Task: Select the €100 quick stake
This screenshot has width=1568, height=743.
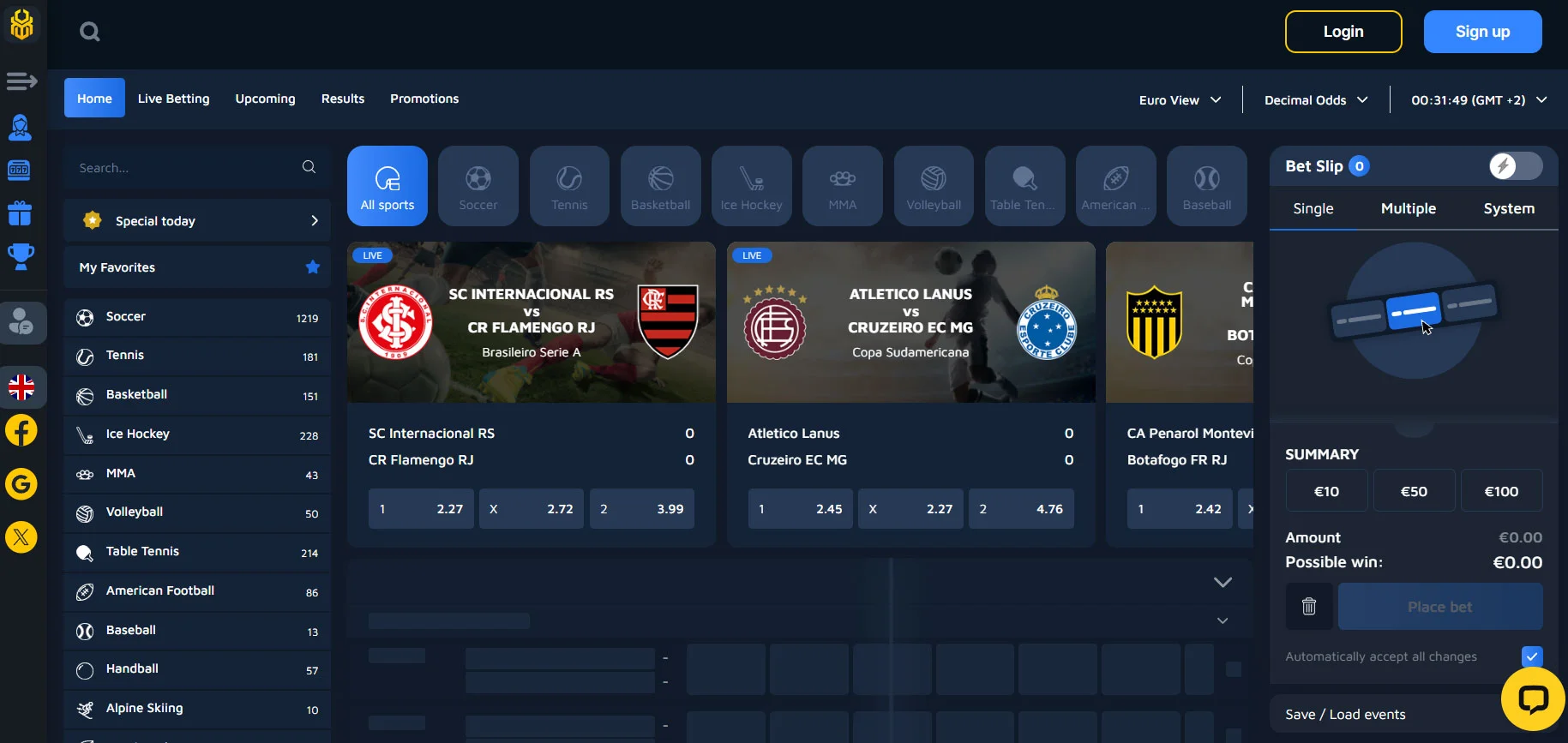Action: point(1501,491)
